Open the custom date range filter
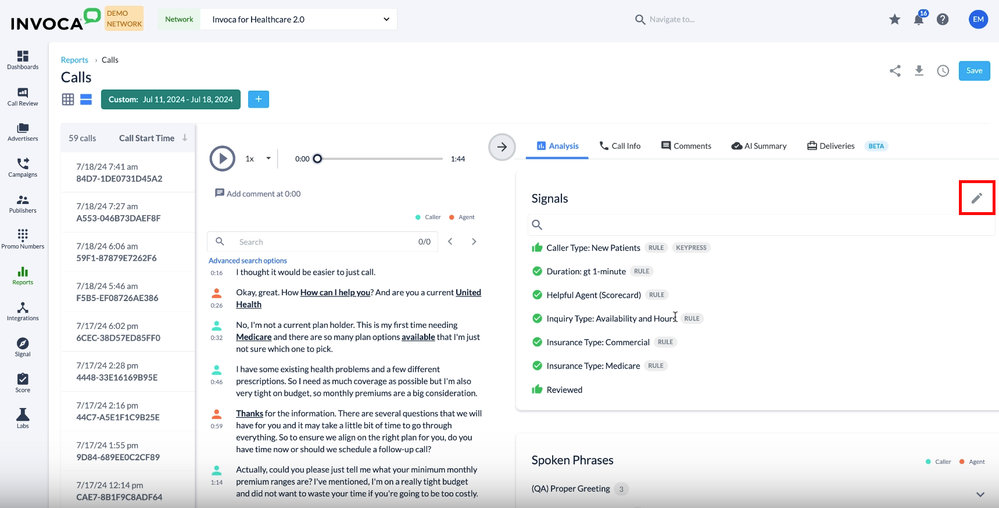This screenshot has height=508, width=999. click(170, 99)
